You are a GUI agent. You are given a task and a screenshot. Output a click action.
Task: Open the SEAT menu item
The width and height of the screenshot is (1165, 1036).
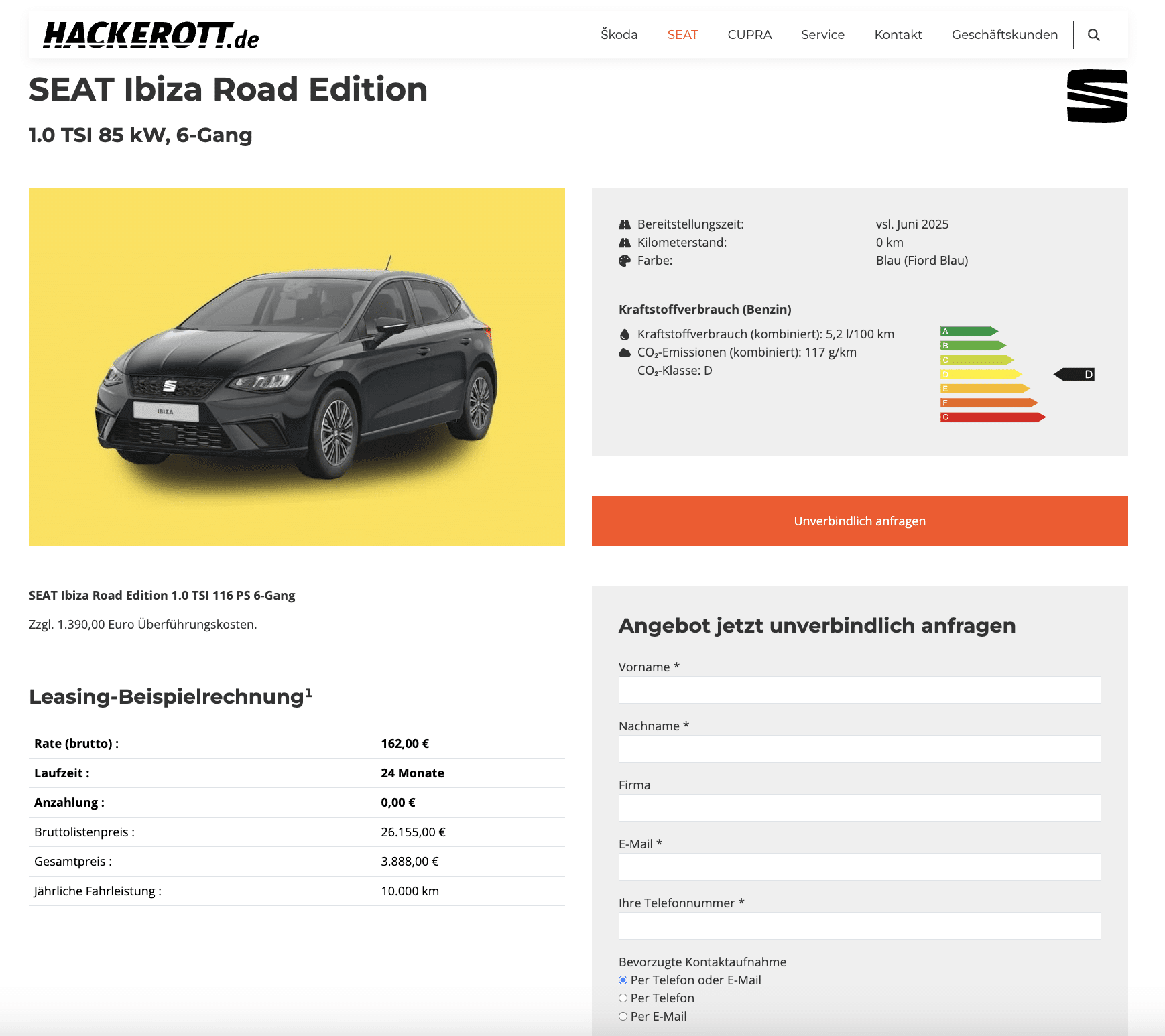coord(682,35)
